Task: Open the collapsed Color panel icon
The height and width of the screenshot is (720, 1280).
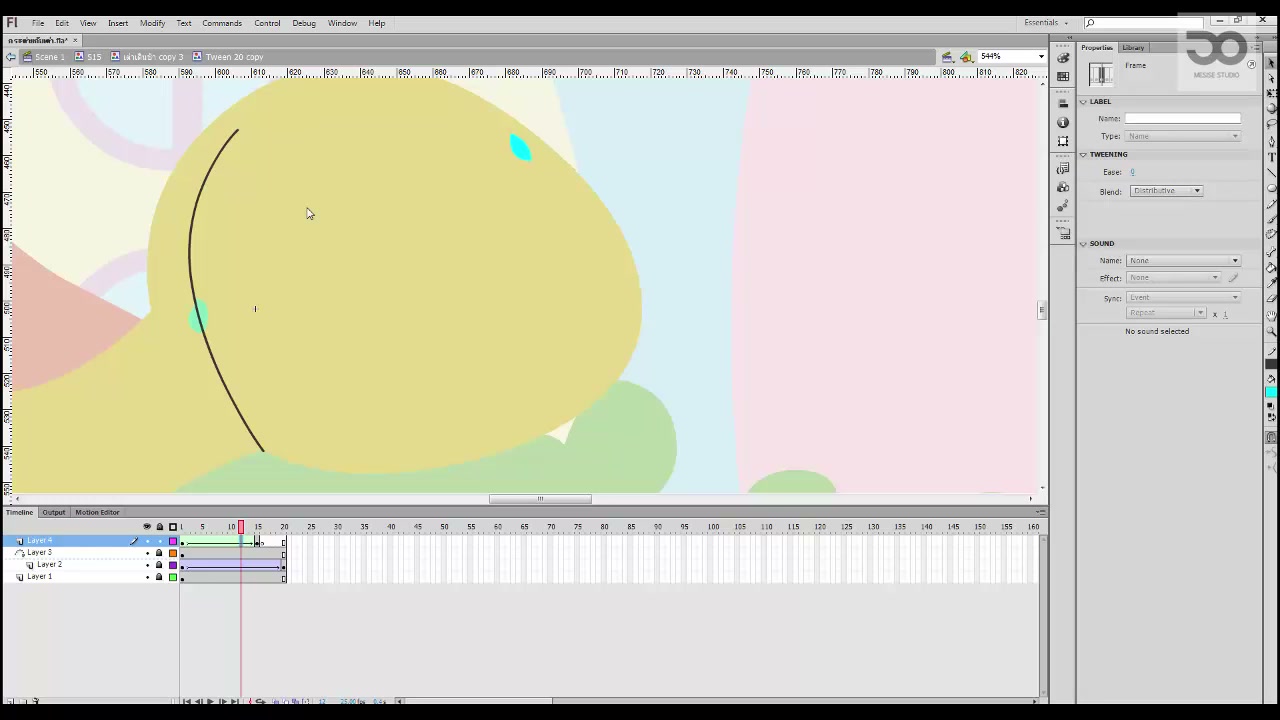Action: click(1063, 58)
